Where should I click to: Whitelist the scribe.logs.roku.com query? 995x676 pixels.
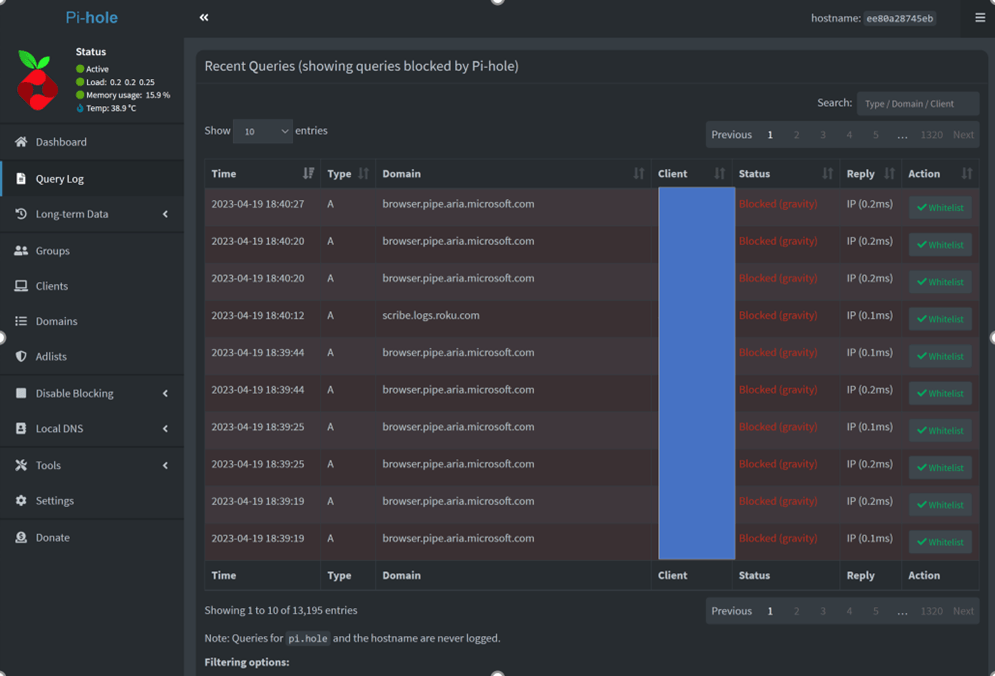click(x=940, y=319)
